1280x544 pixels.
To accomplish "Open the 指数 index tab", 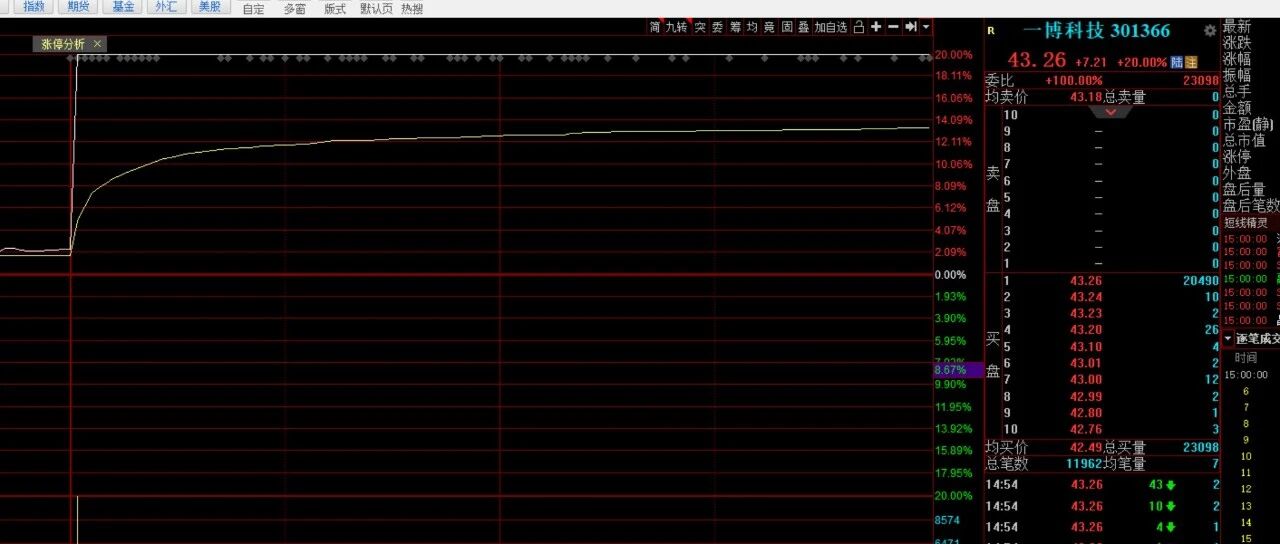I will pyautogui.click(x=35, y=7).
